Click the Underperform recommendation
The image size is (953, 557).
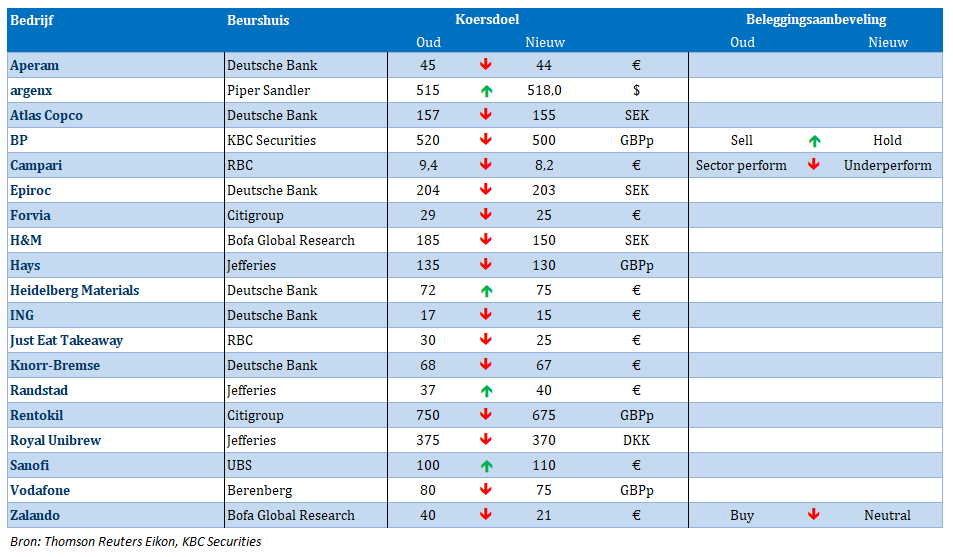(887, 165)
